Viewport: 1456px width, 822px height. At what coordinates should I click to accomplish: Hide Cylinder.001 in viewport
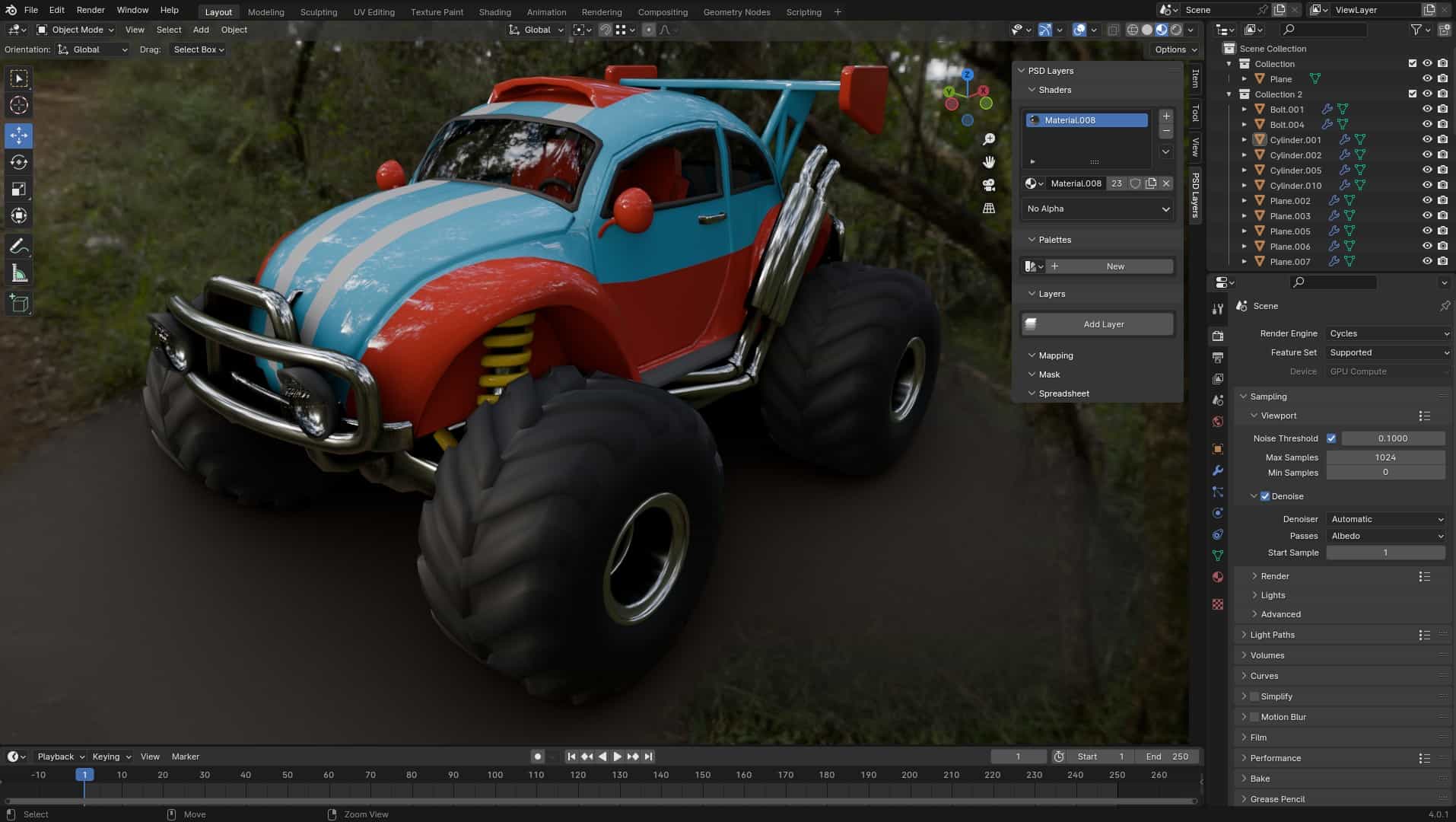1427,139
